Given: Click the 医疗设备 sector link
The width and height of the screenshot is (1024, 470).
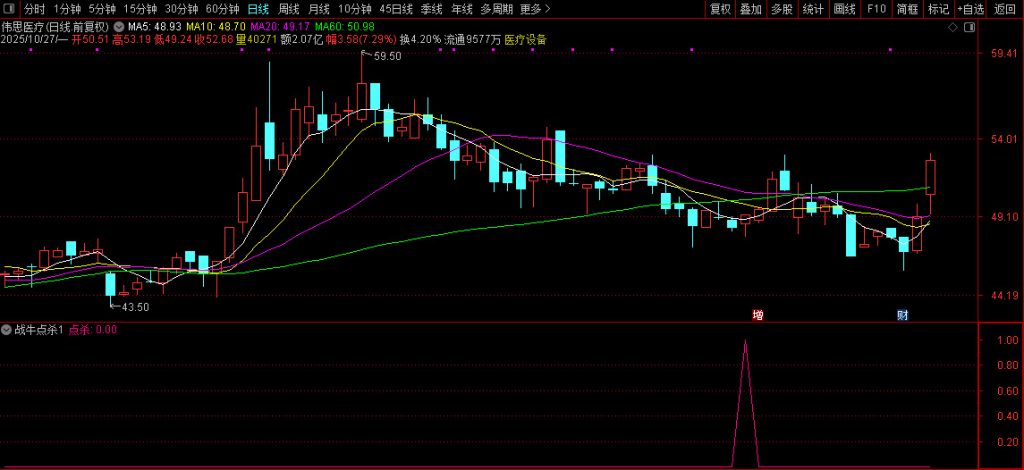Looking at the screenshot, I should click(526, 39).
